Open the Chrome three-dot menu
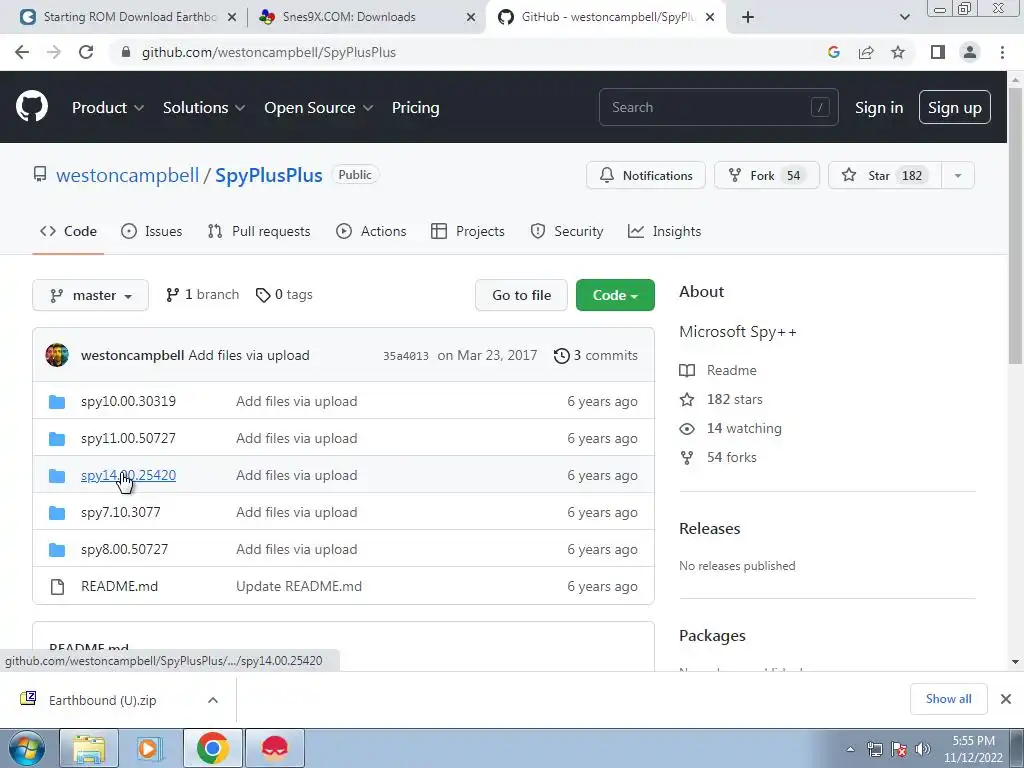1024x768 pixels. pos(1002,52)
